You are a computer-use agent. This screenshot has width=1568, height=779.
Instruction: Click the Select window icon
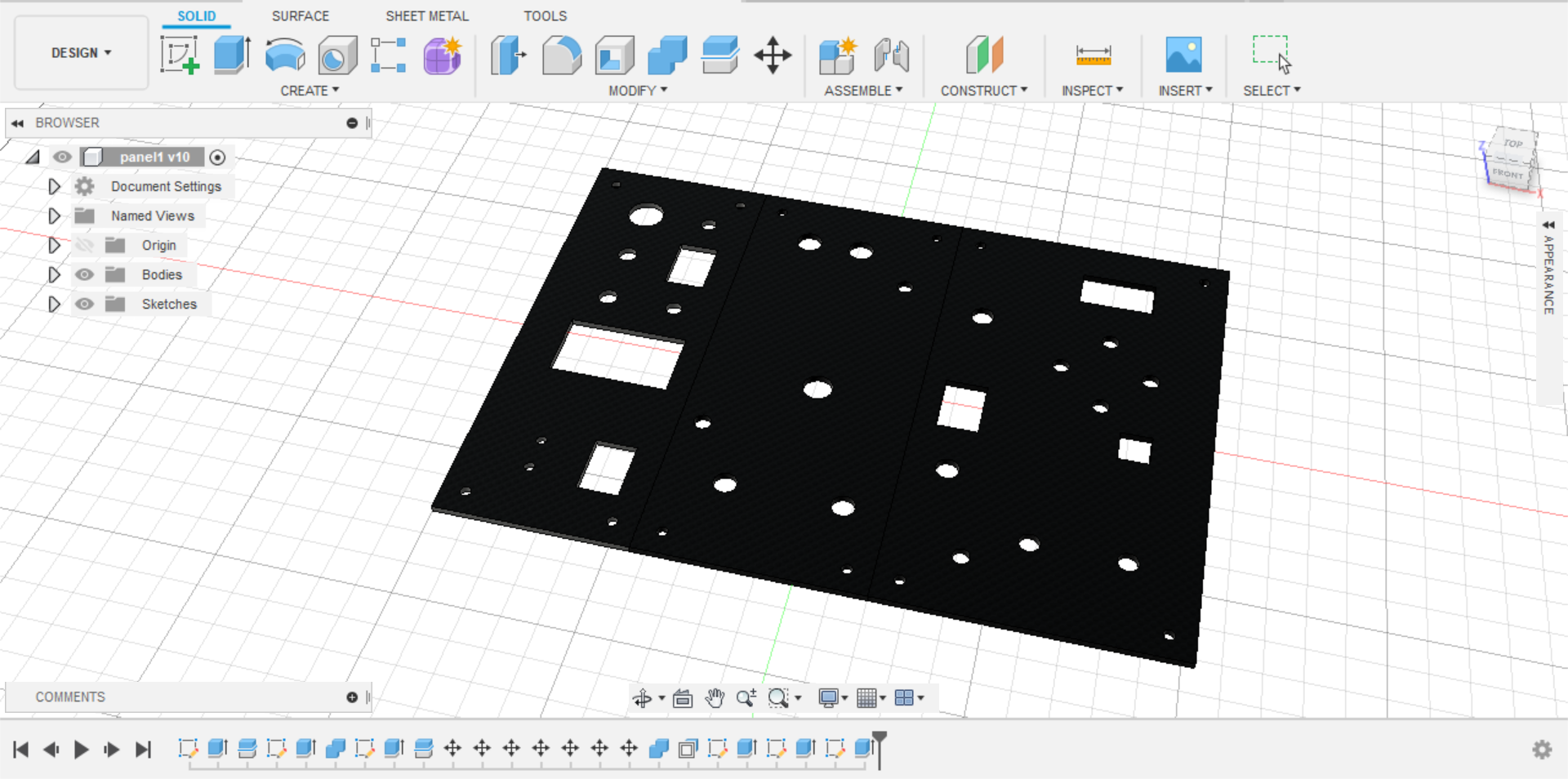pyautogui.click(x=1272, y=56)
